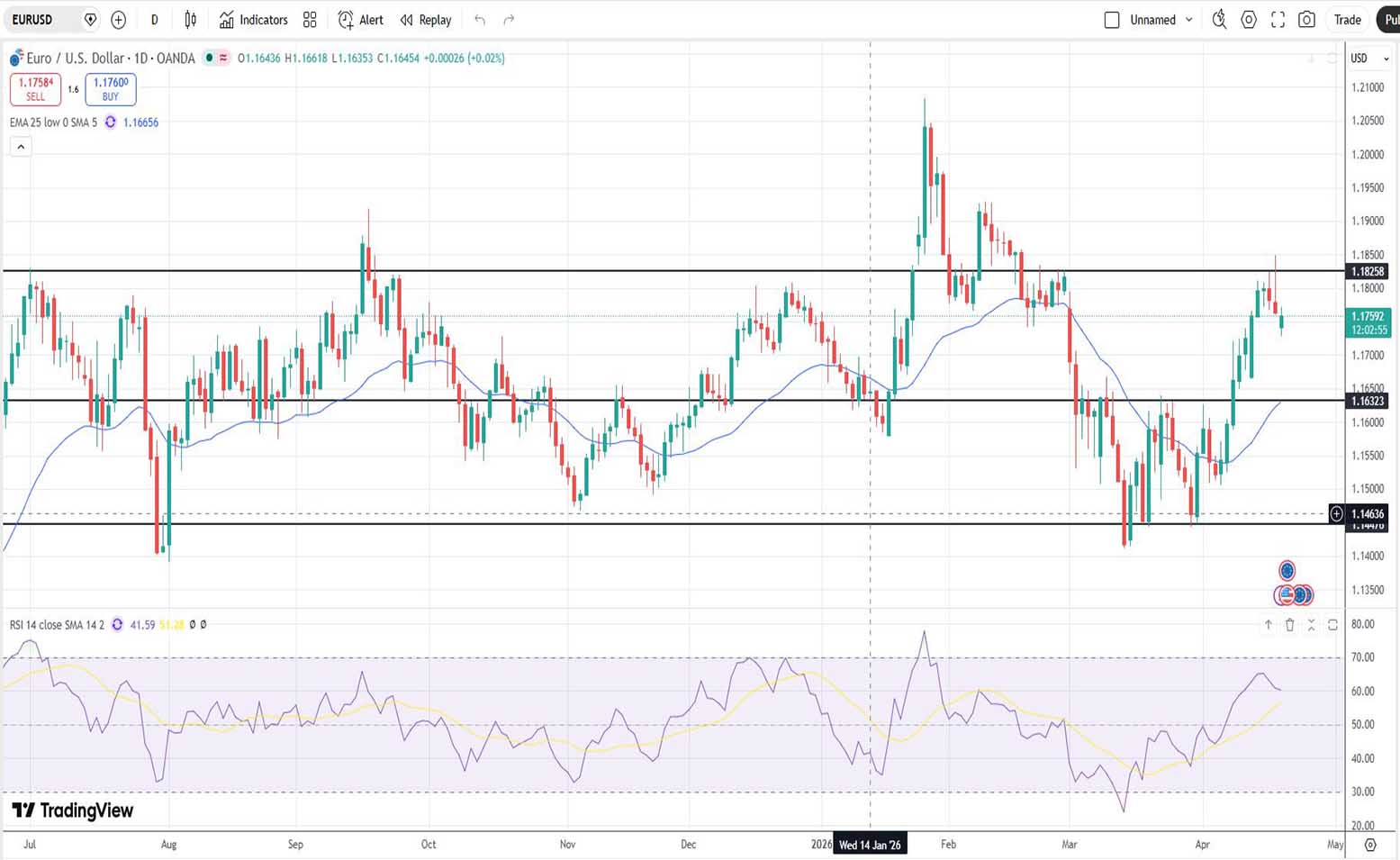Image resolution: width=1400 pixels, height=860 pixels.
Task: Click the add symbol plus icon
Action: point(118,20)
